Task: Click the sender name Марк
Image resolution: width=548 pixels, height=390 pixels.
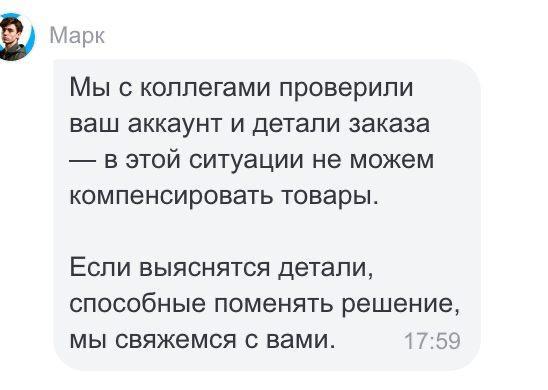Action: pos(77,36)
